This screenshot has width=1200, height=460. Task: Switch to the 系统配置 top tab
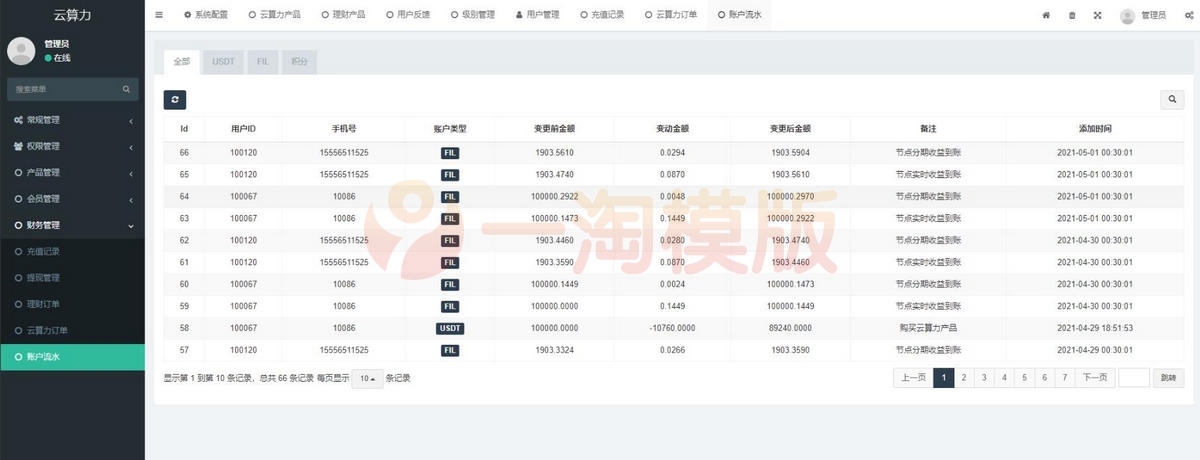click(206, 15)
